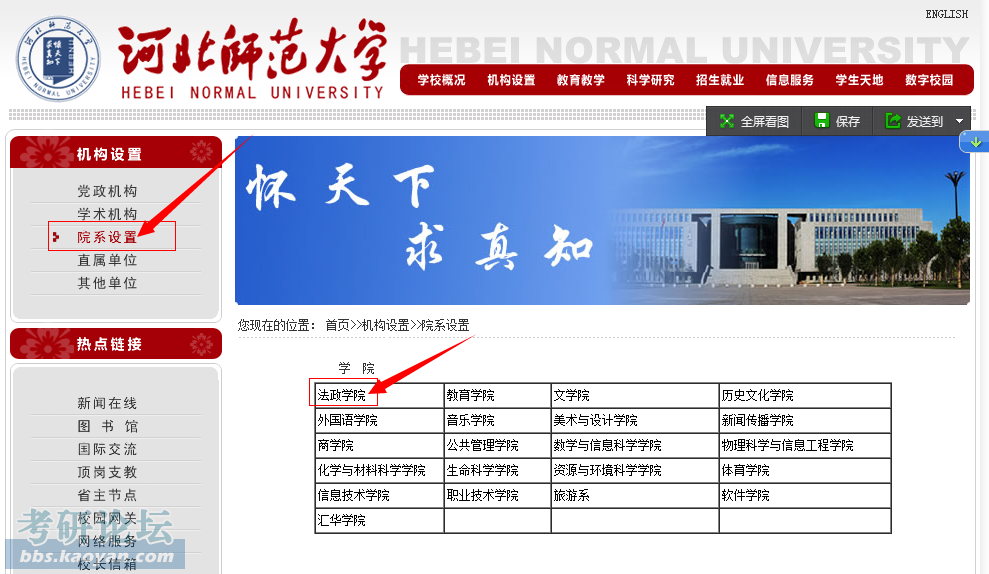Click the green send-to share icon
The height and width of the screenshot is (574, 989).
pos(893,120)
